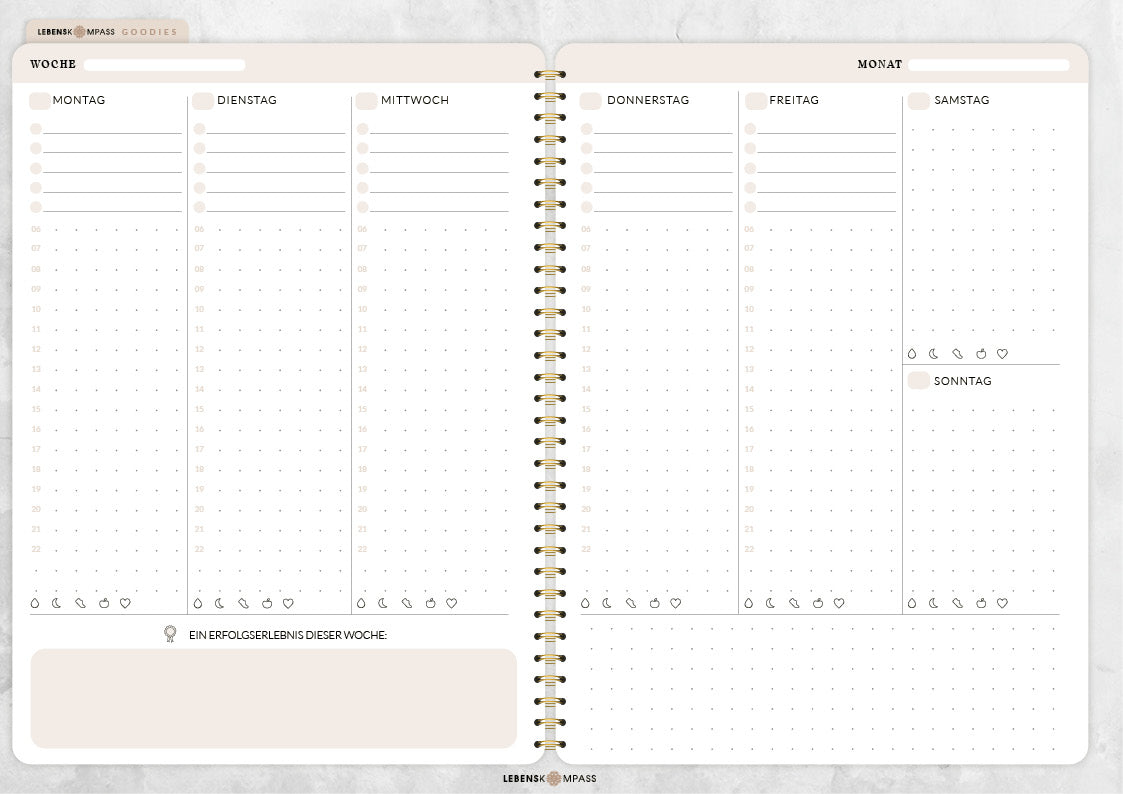Click the Monat input field

click(988, 64)
